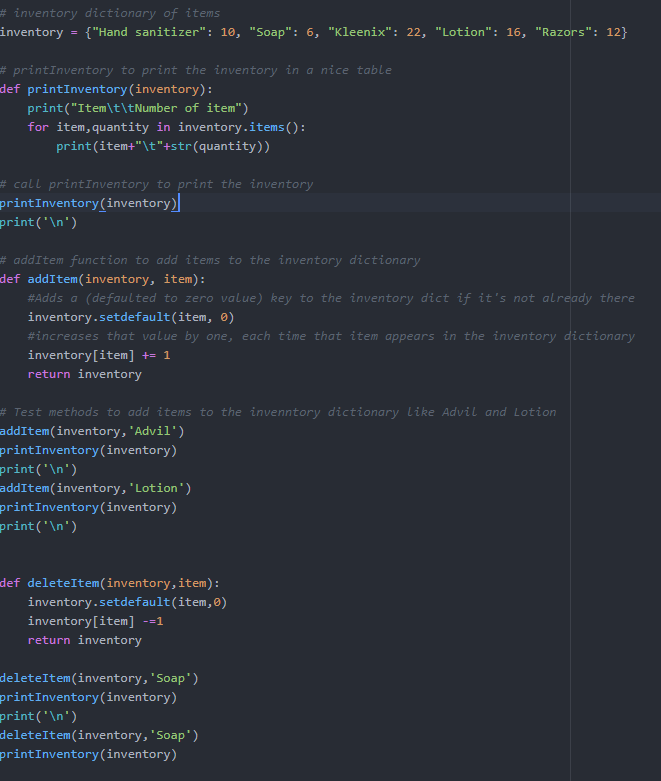
Task: Click the 'for item,quantity in inventory.items():' line
Action: point(166,128)
